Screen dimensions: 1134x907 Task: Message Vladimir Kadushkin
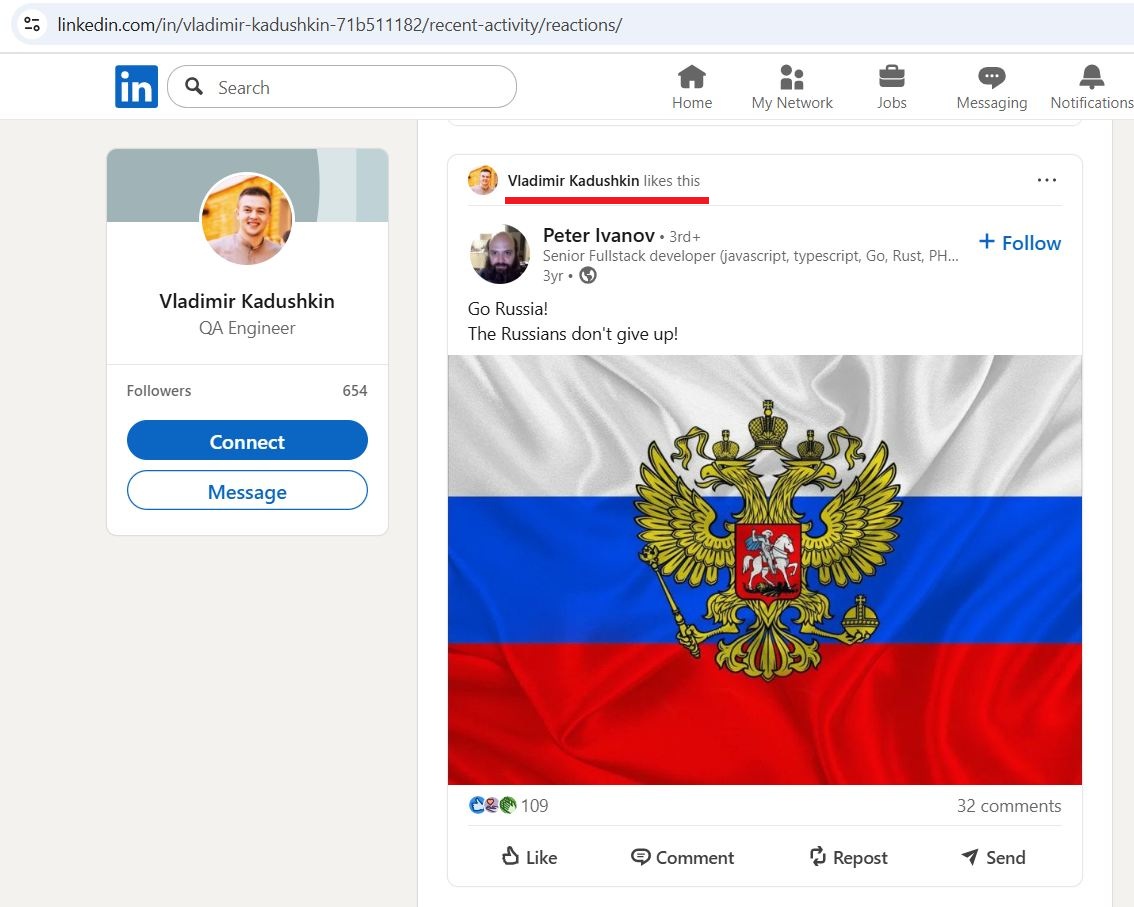click(247, 490)
